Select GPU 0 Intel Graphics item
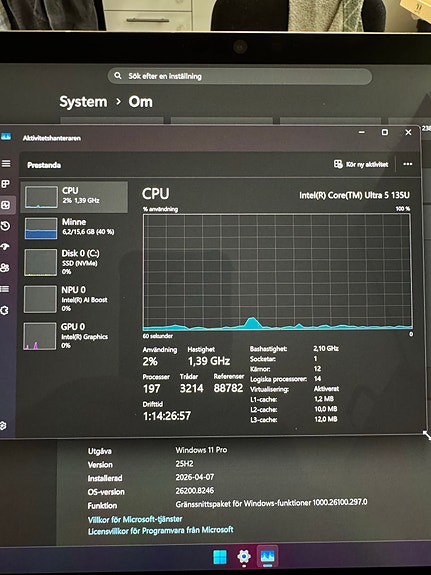431x575 pixels. tap(74, 336)
